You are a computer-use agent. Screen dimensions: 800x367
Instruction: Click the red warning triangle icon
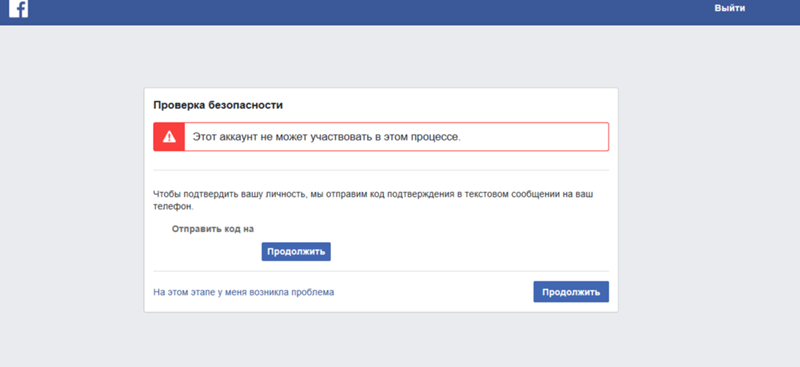tap(169, 137)
